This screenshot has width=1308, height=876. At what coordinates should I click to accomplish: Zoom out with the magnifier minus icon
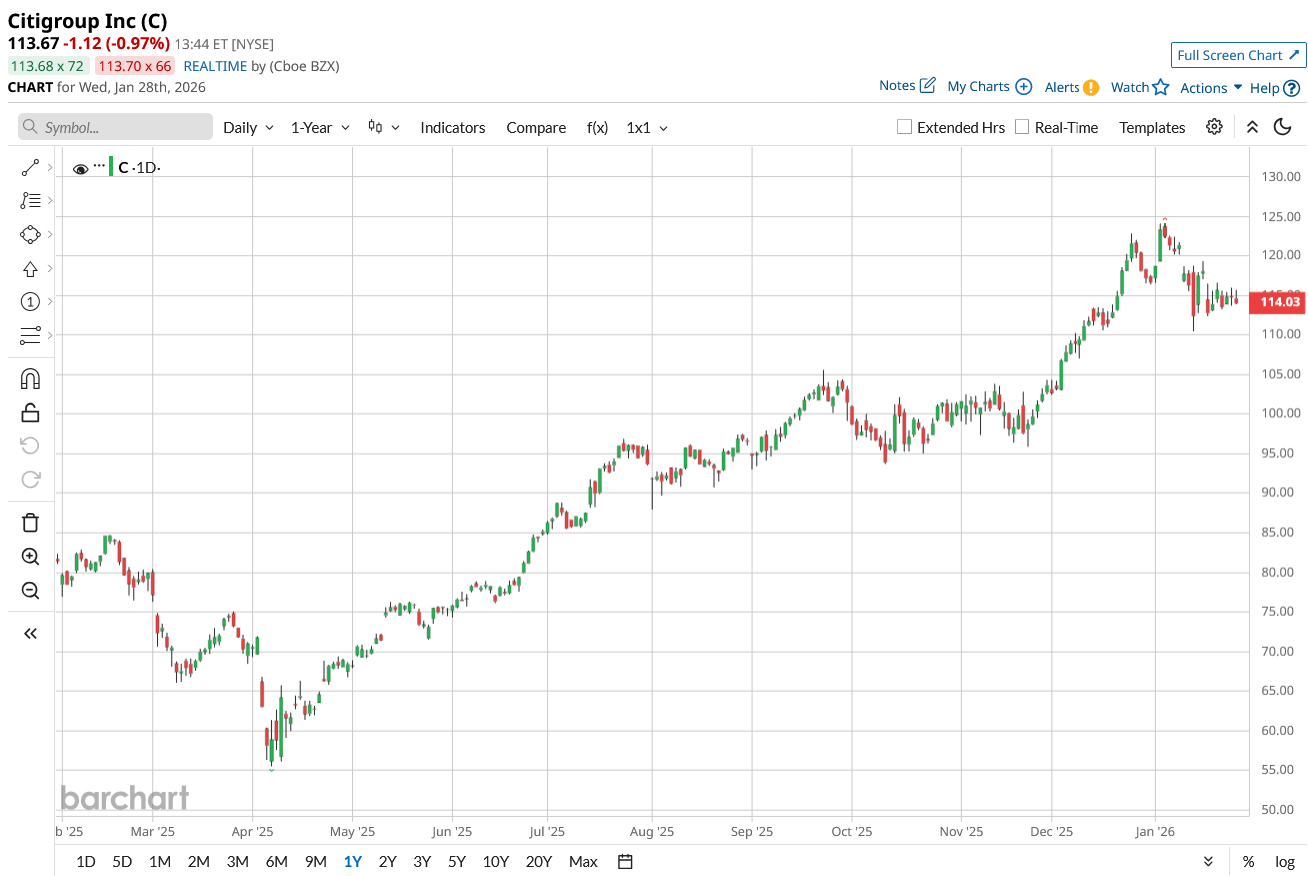coord(30,590)
